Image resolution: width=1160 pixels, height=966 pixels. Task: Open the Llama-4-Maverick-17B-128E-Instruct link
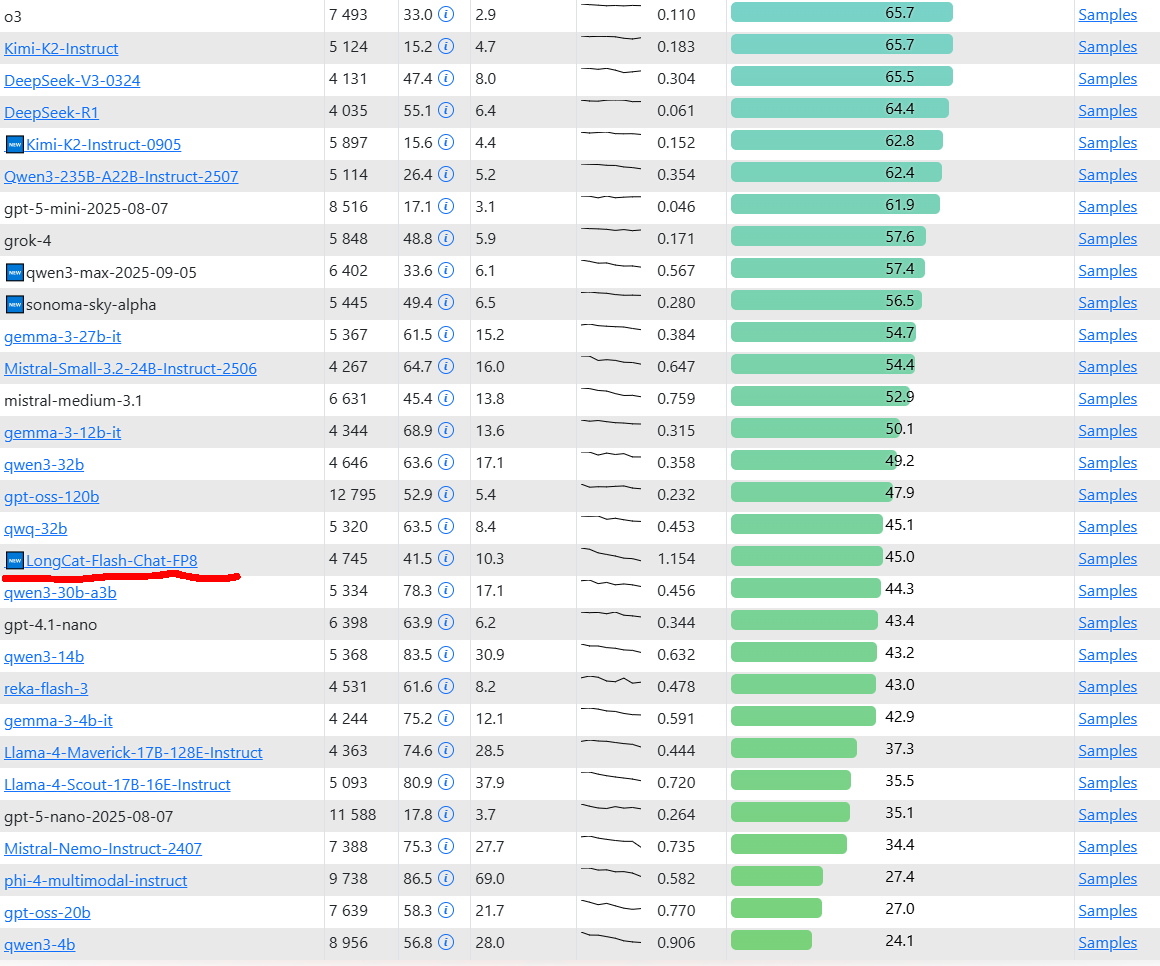(x=133, y=753)
